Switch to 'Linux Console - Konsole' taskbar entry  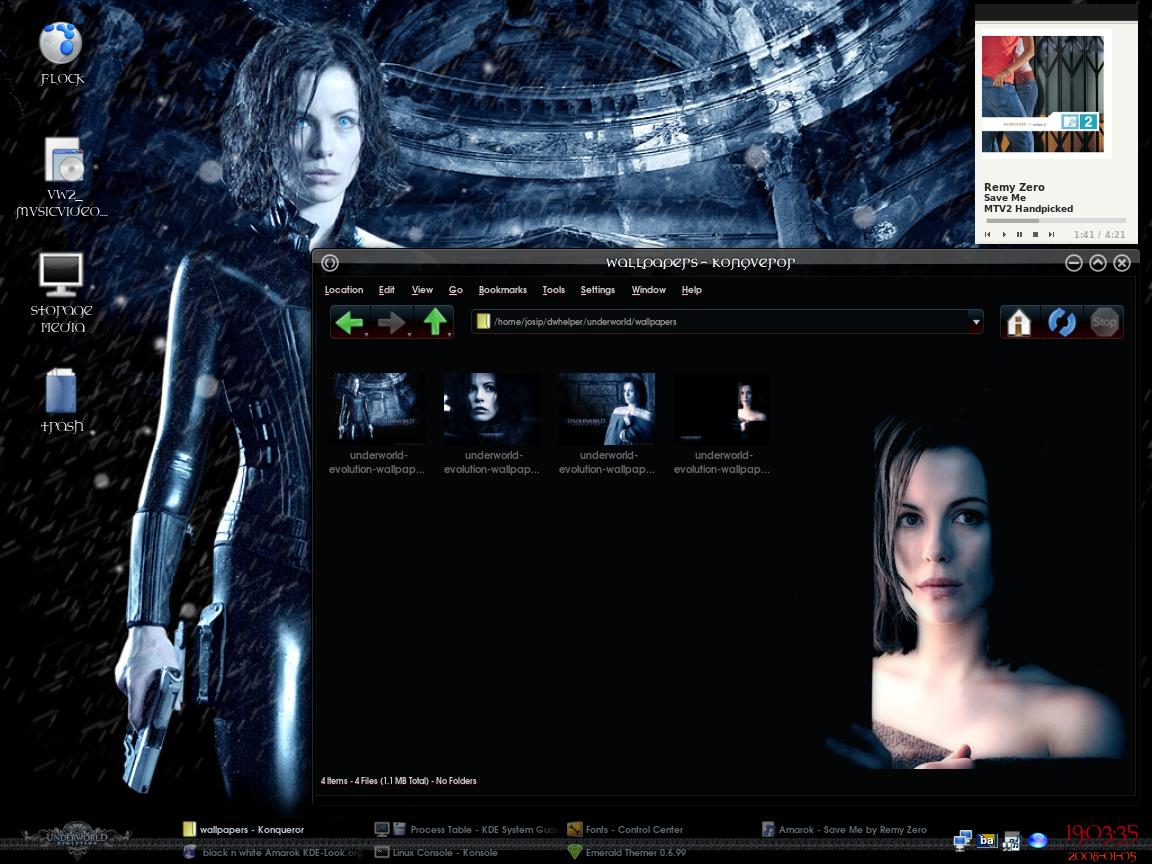(436, 852)
